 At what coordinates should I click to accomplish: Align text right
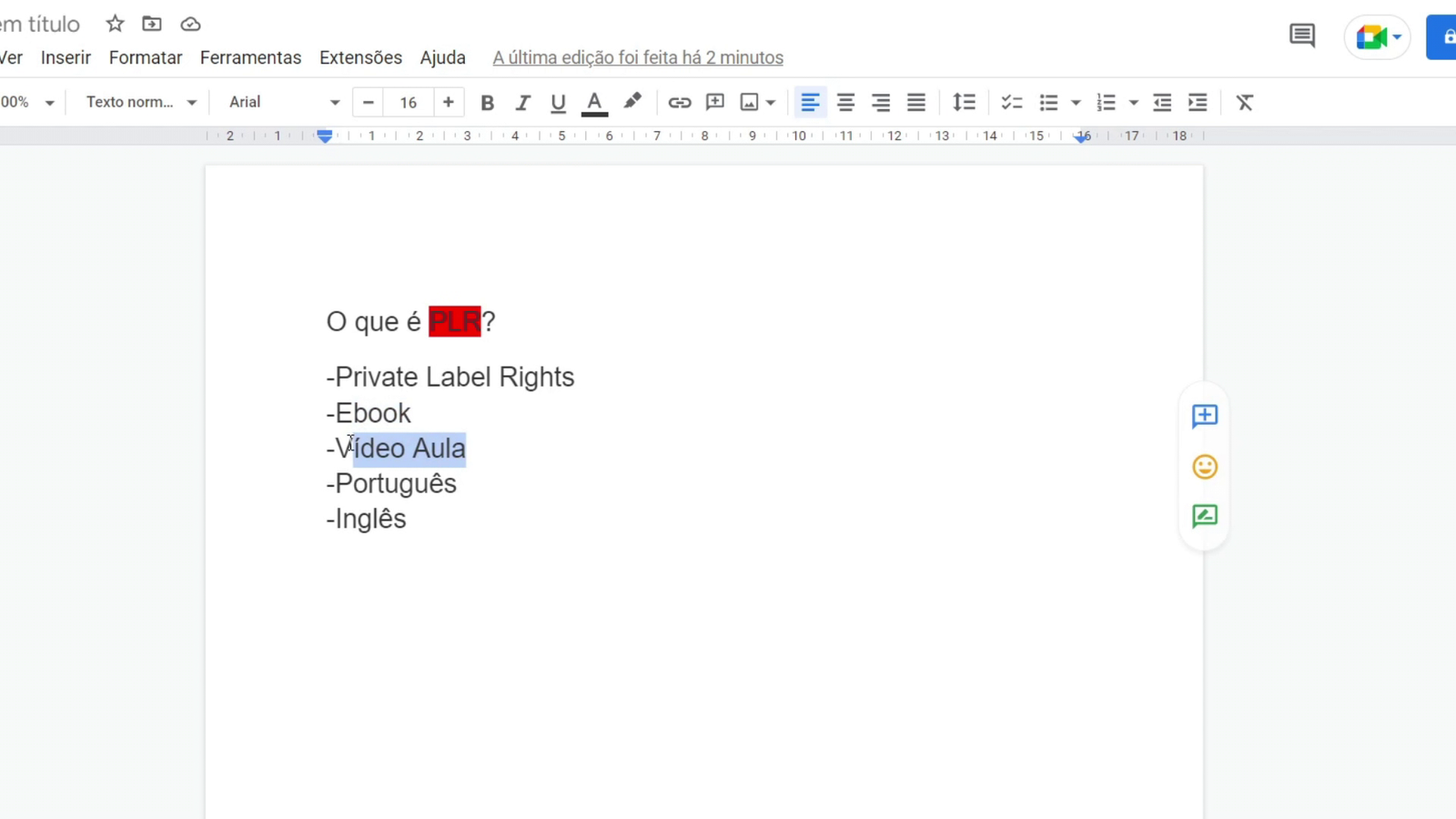881,103
